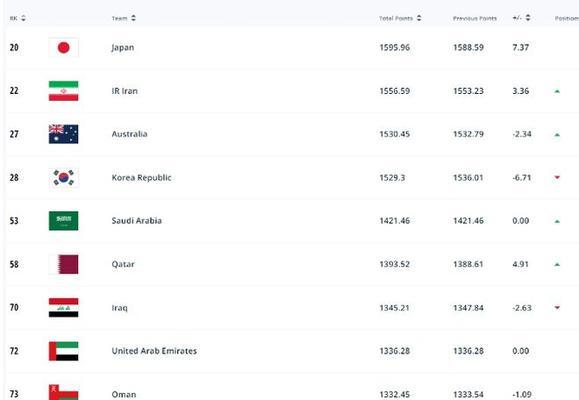Click the Saudi Arabia flag icon

(x=64, y=221)
